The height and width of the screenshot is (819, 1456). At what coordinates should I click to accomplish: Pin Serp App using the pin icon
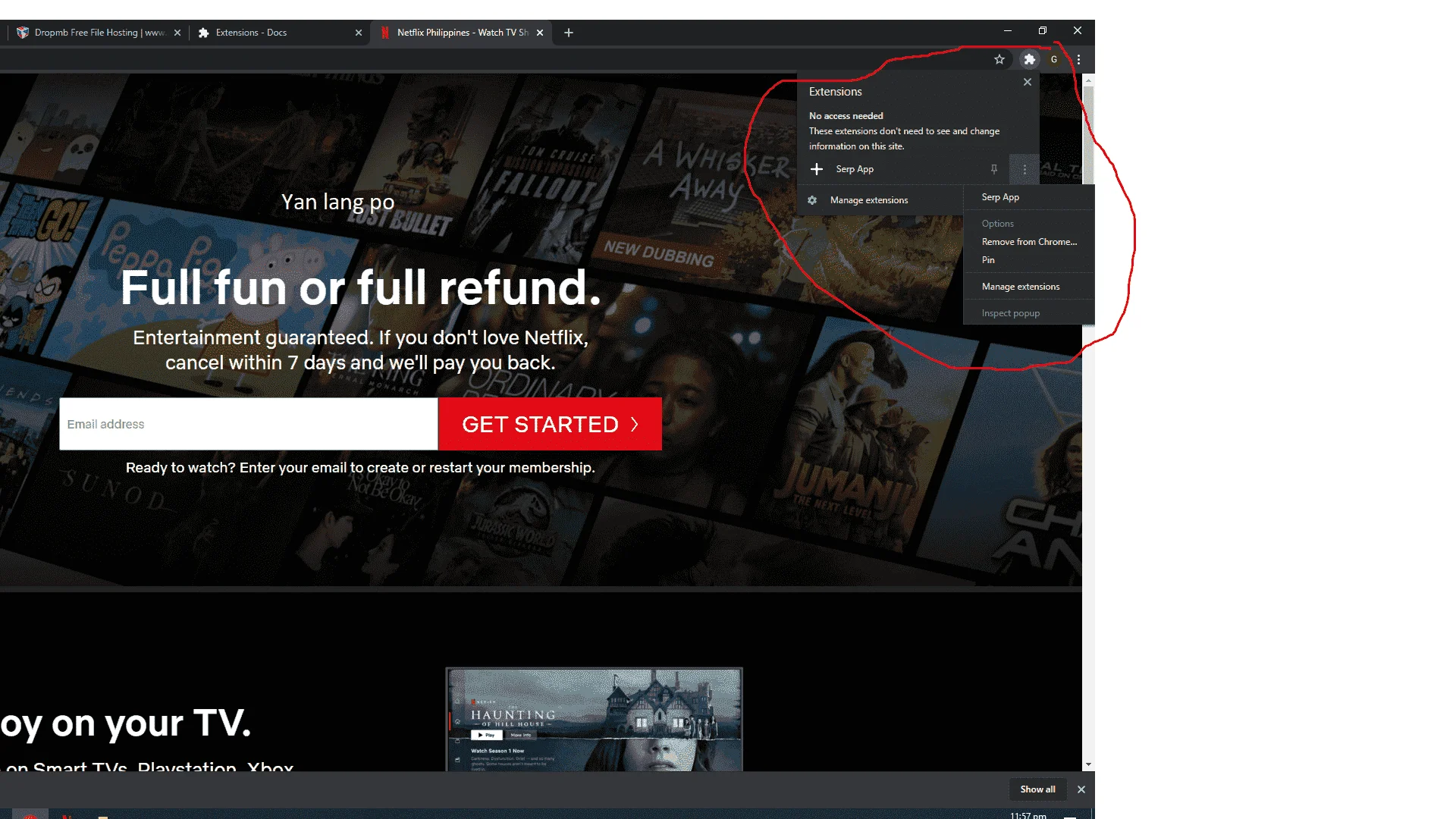pyautogui.click(x=994, y=169)
